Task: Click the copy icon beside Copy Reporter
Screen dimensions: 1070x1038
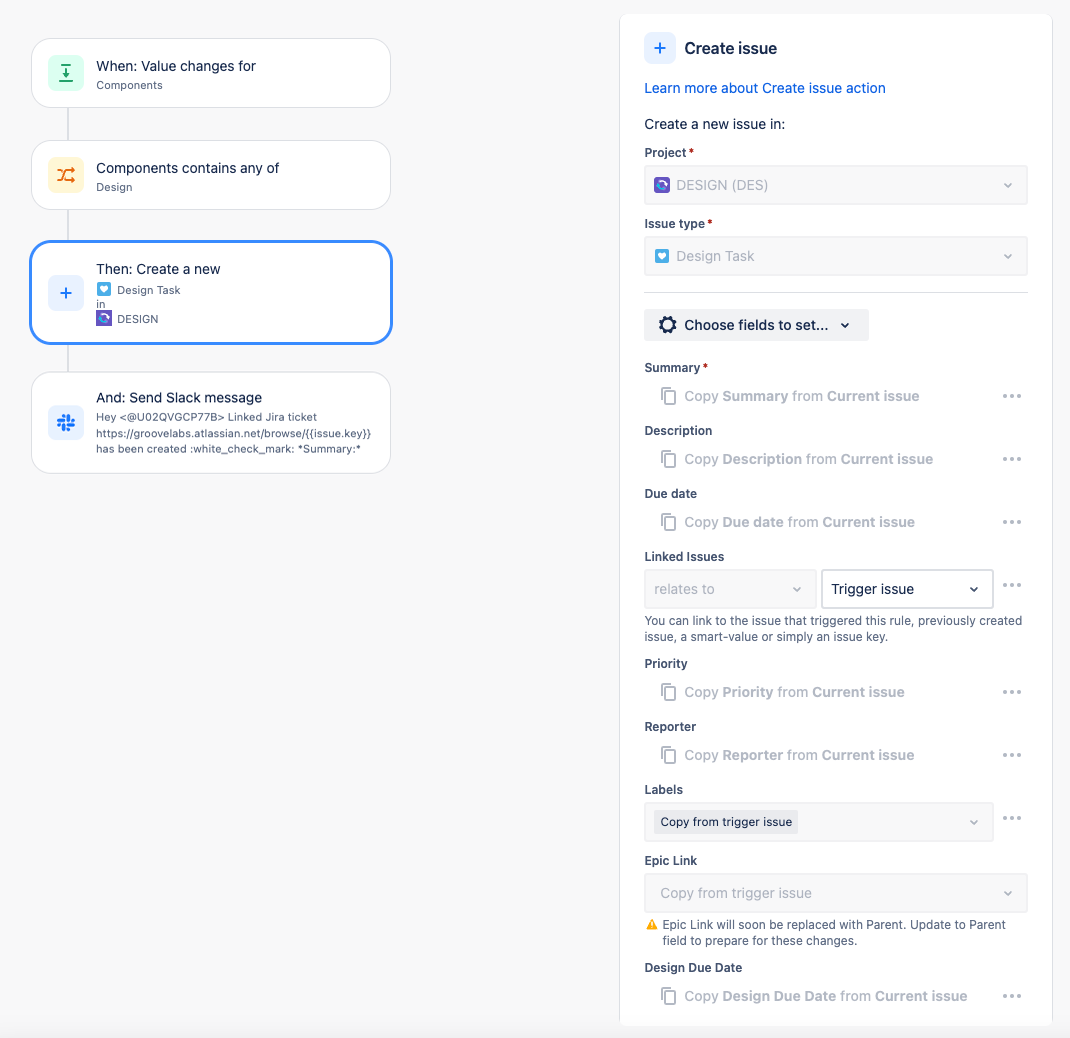Action: [670, 755]
